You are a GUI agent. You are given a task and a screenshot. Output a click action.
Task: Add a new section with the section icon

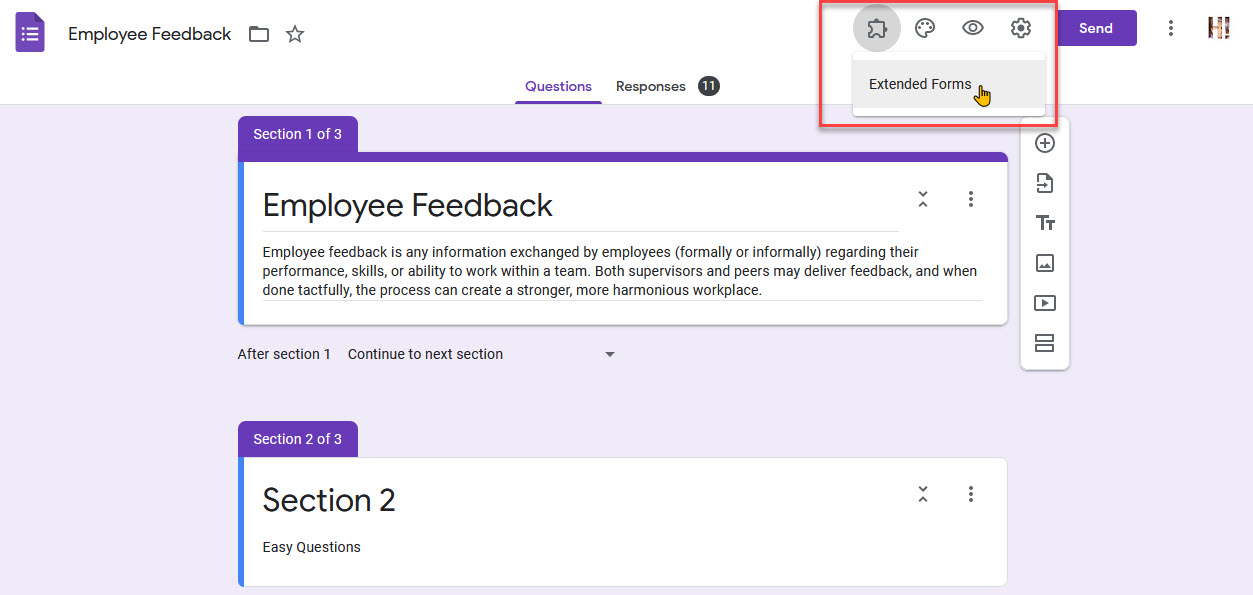point(1044,343)
